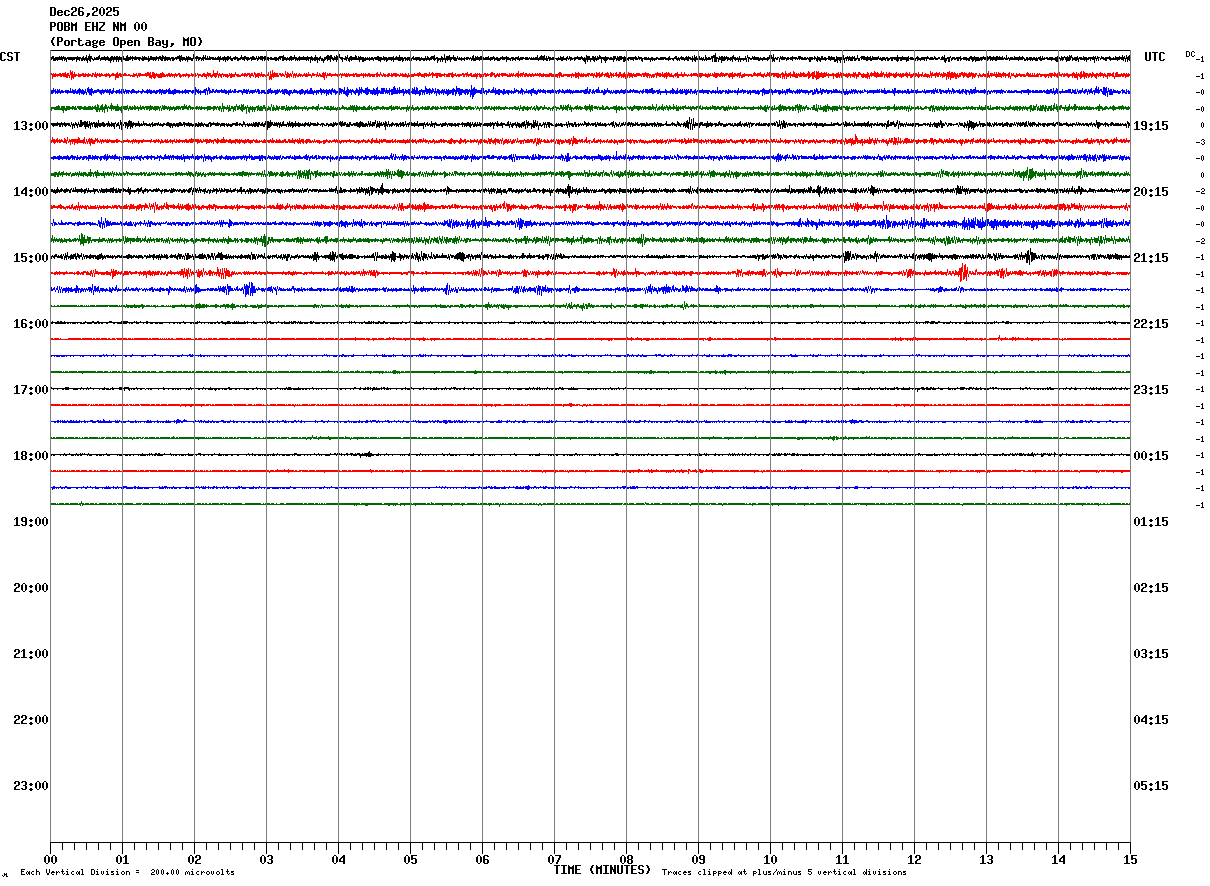Select the station code POBM EHZ NM 00
The image size is (1210, 886).
click(x=98, y=27)
